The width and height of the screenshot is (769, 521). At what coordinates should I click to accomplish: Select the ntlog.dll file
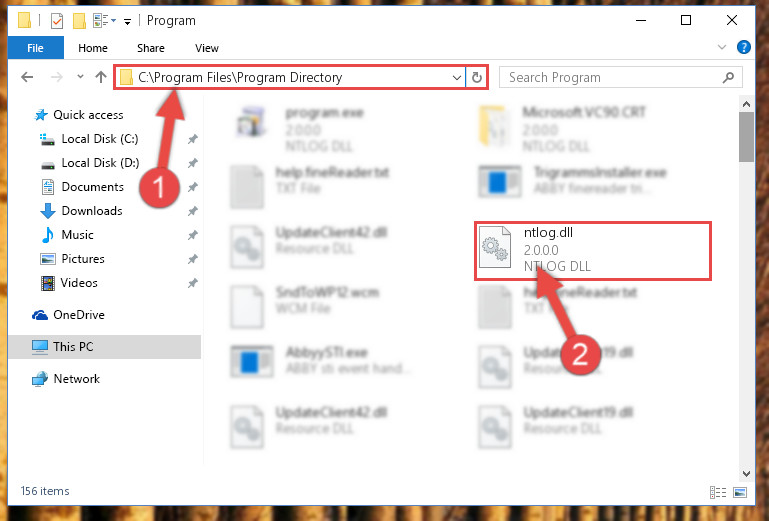click(593, 251)
